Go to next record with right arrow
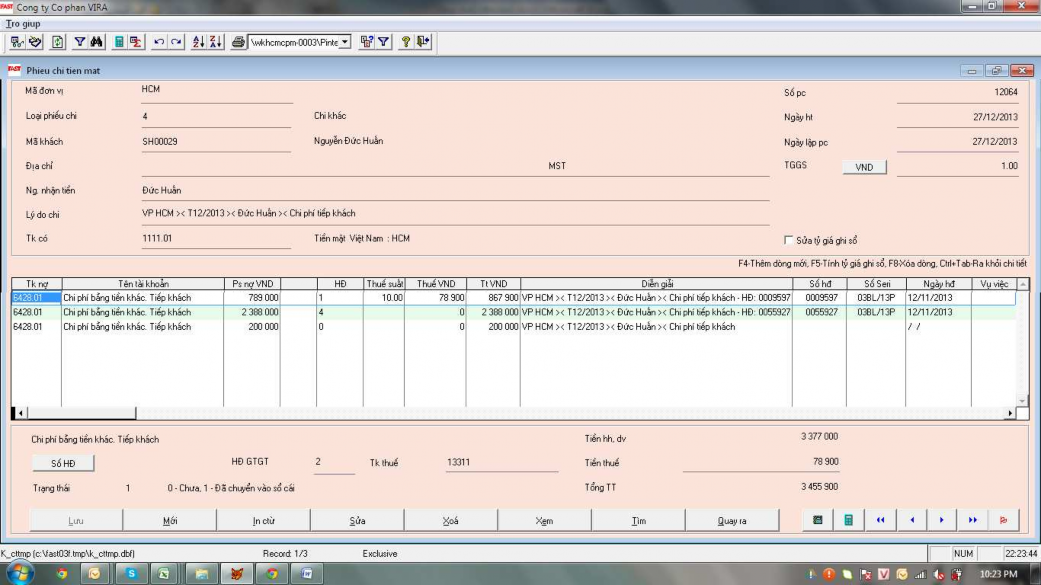 point(941,520)
